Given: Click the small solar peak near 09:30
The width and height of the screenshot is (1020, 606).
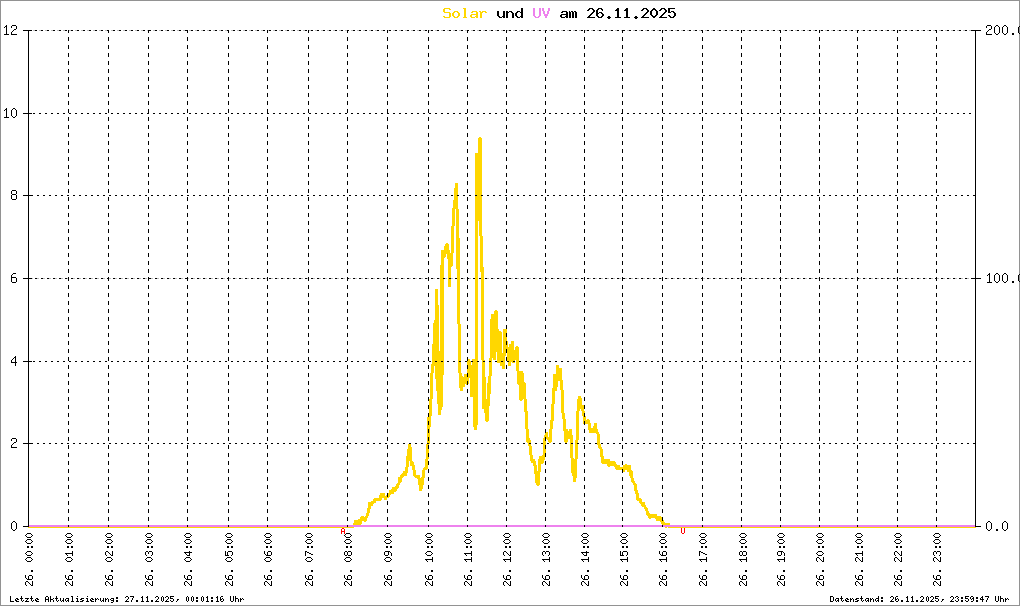Looking at the screenshot, I should tap(409, 446).
